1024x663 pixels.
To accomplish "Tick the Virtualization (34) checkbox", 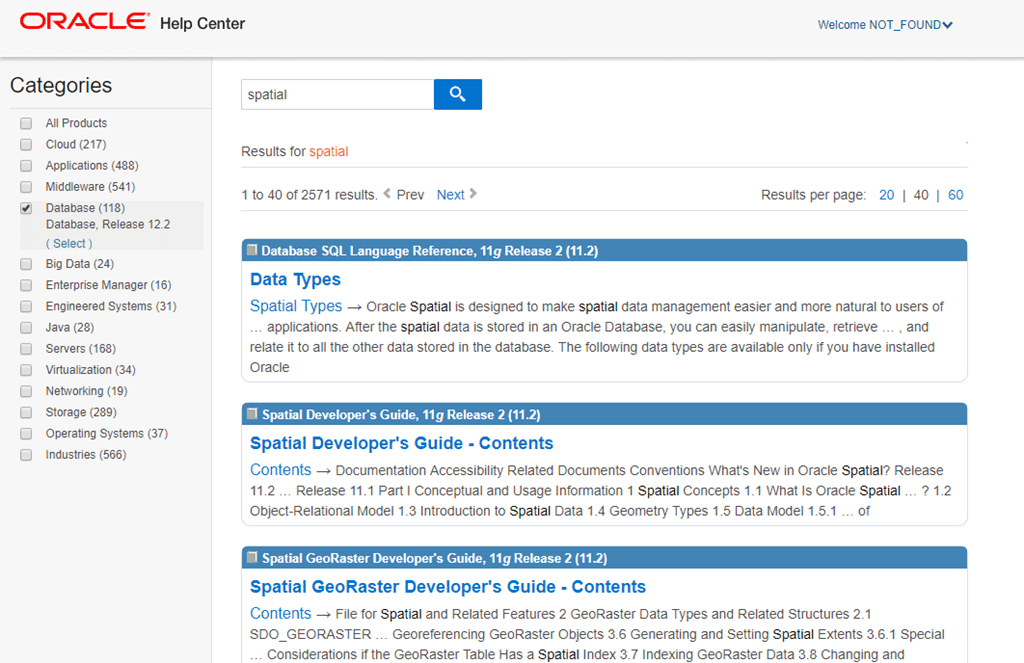I will [26, 370].
